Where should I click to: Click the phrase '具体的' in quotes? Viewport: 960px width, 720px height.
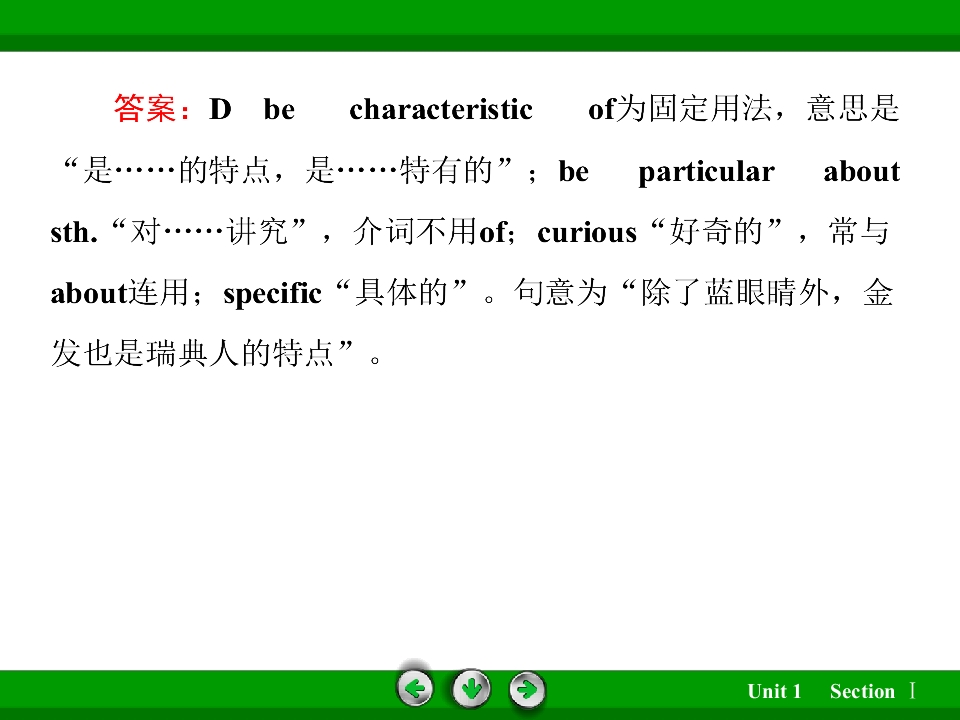(402, 292)
